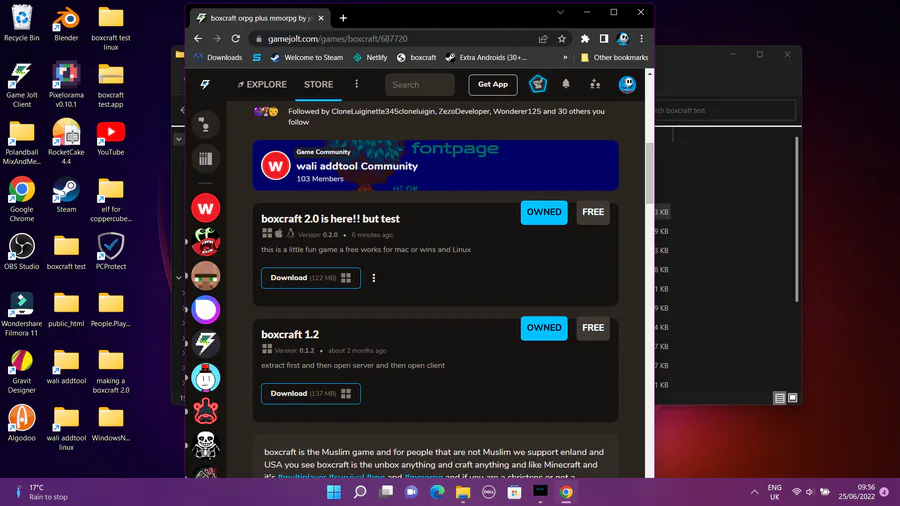Screen dimensions: 900x506
Task: Select the boxcraft orpg plus mmorpg tab
Action: (x=259, y=18)
